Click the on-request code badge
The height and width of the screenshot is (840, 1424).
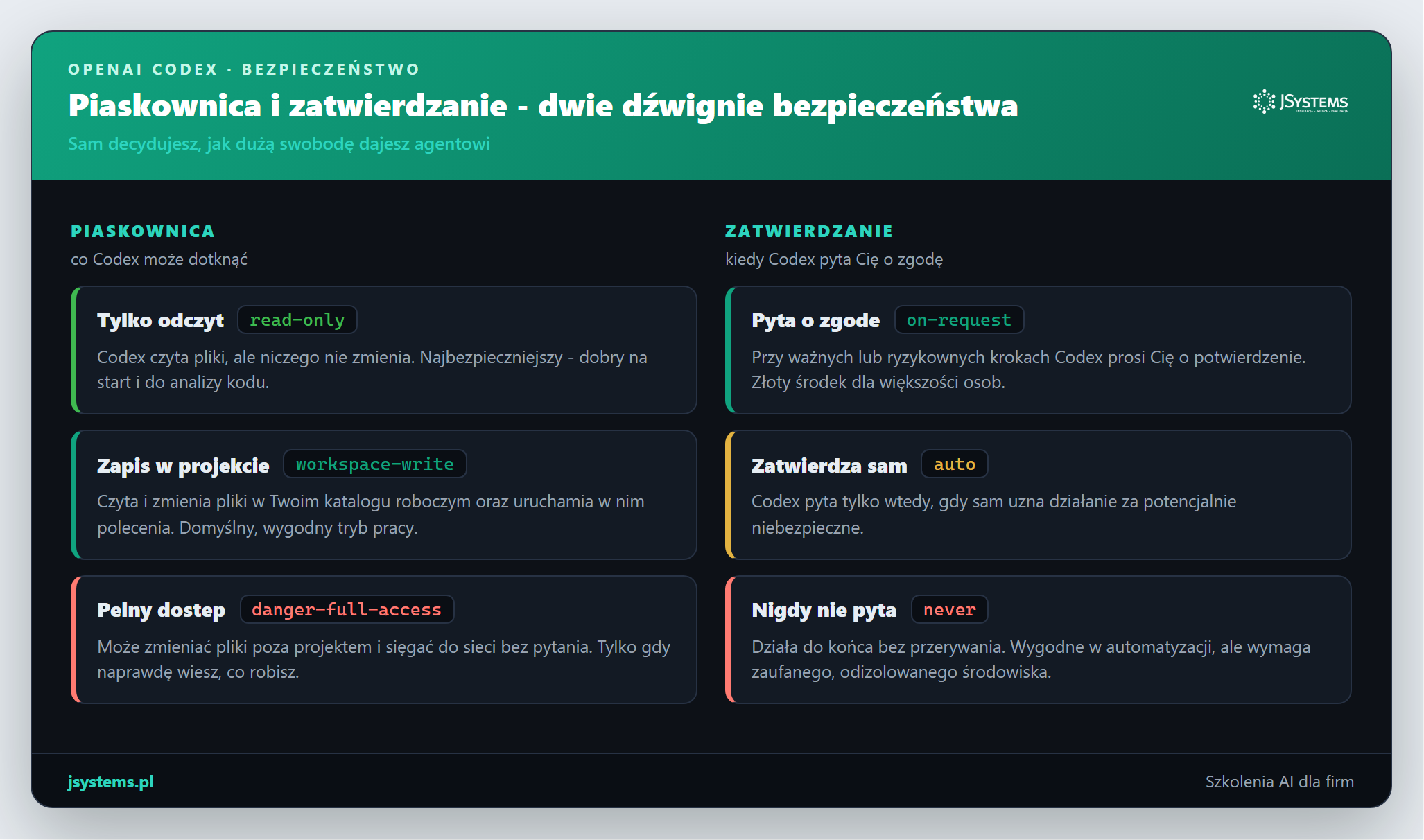(x=959, y=320)
